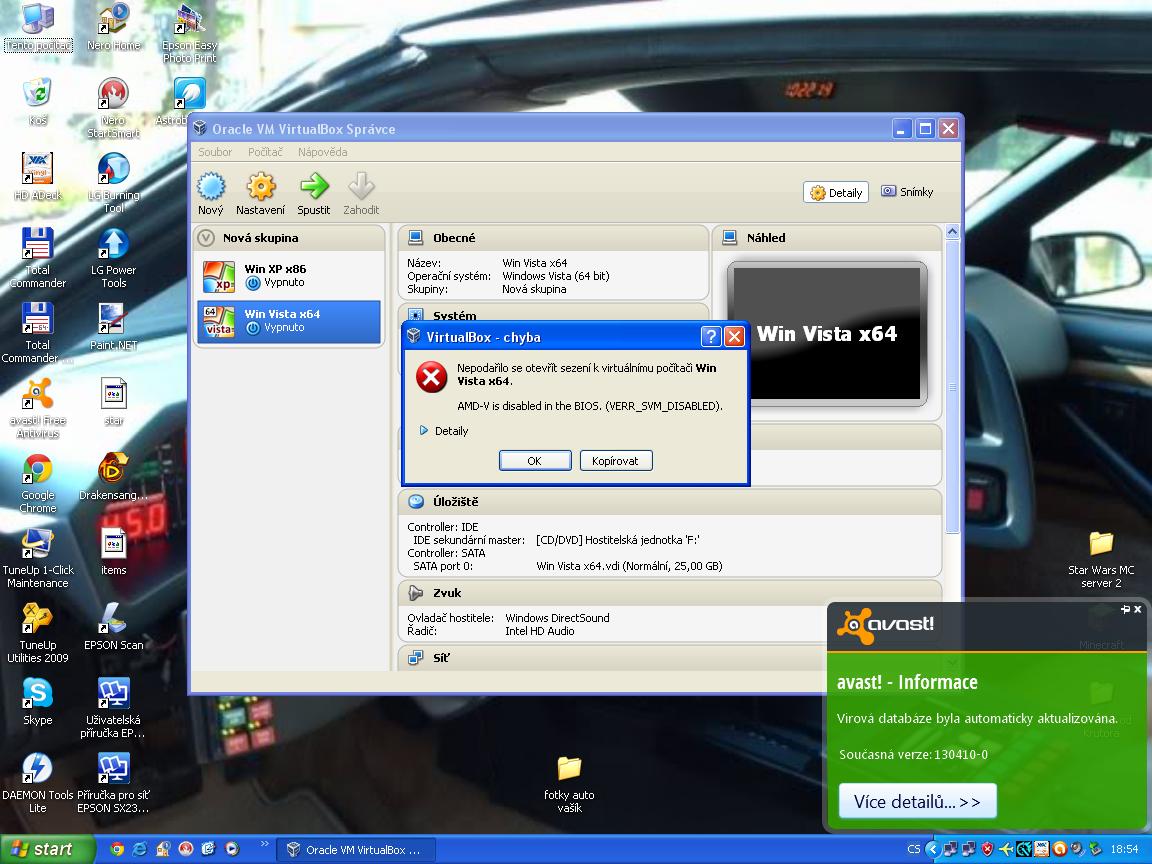Viewport: 1152px width, 864px height.
Task: Click the details pane vertical scrollbar thumb
Action: (952, 386)
